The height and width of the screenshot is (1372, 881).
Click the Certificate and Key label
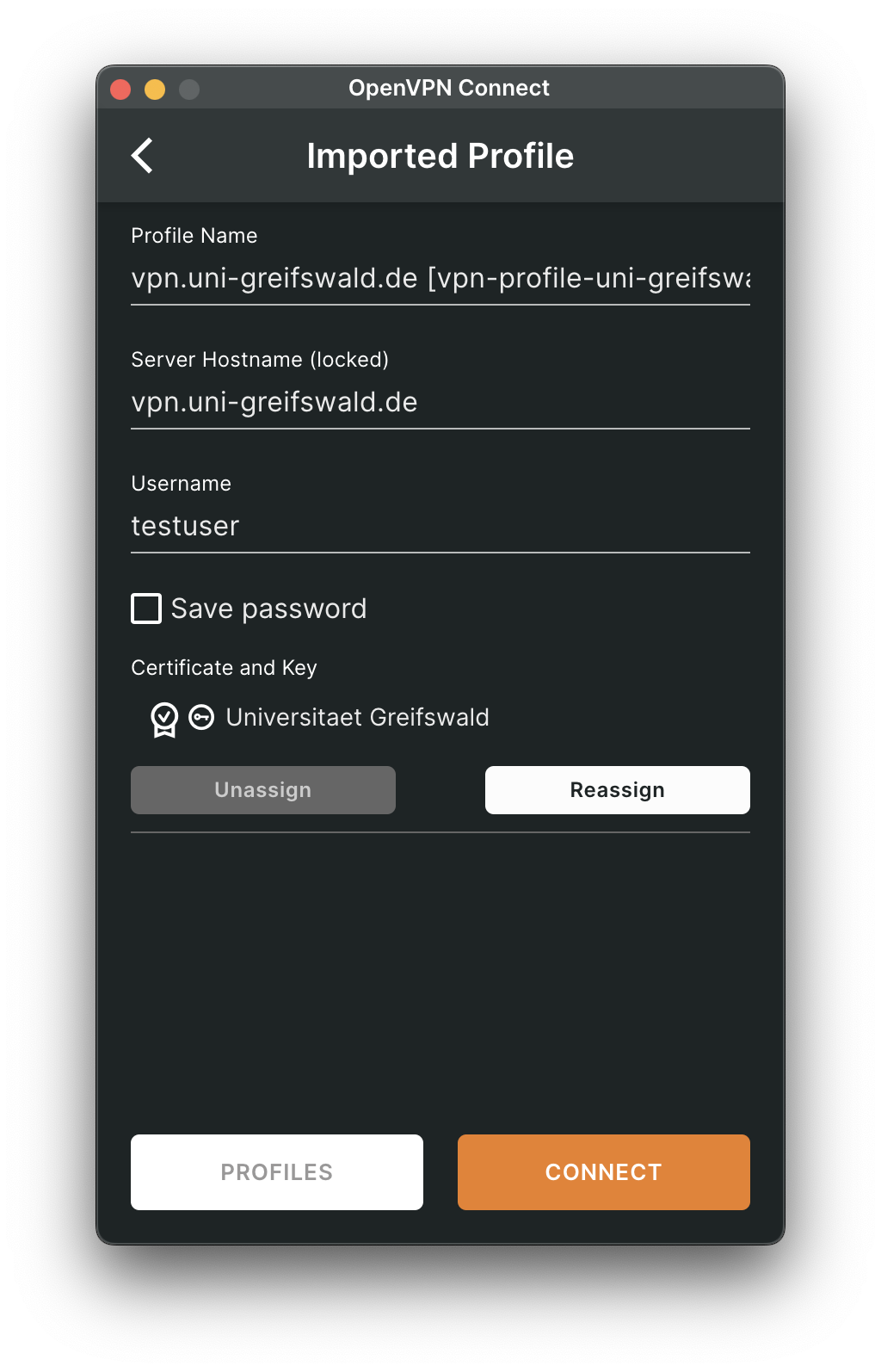click(224, 668)
